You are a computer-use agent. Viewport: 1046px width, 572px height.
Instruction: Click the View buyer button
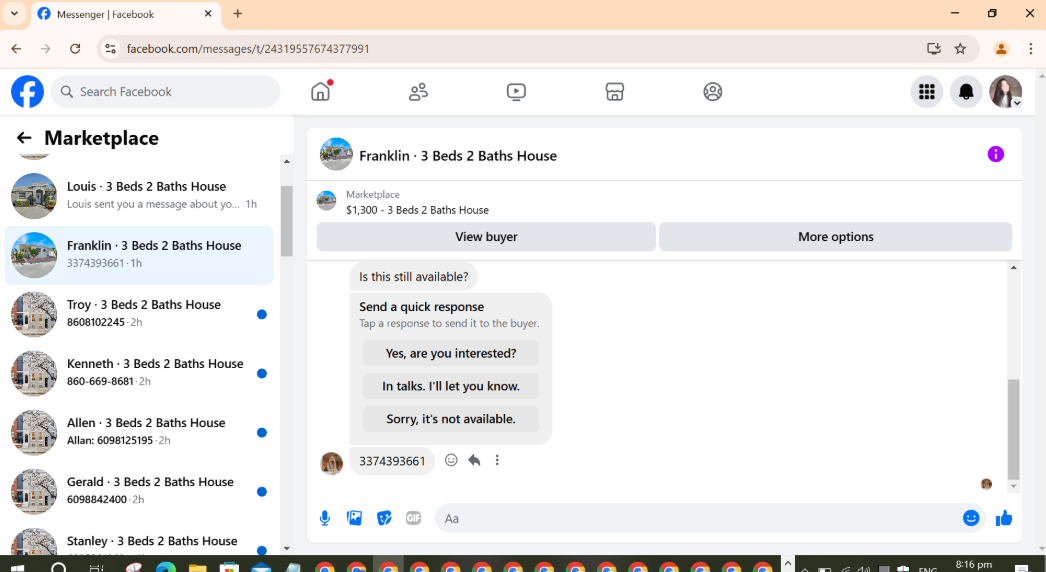(x=486, y=236)
